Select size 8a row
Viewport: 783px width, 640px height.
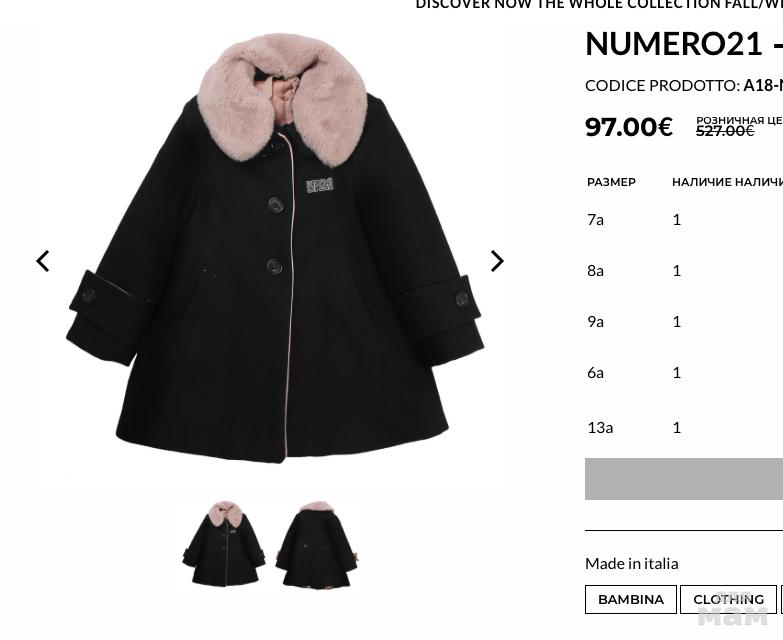[x=684, y=271]
